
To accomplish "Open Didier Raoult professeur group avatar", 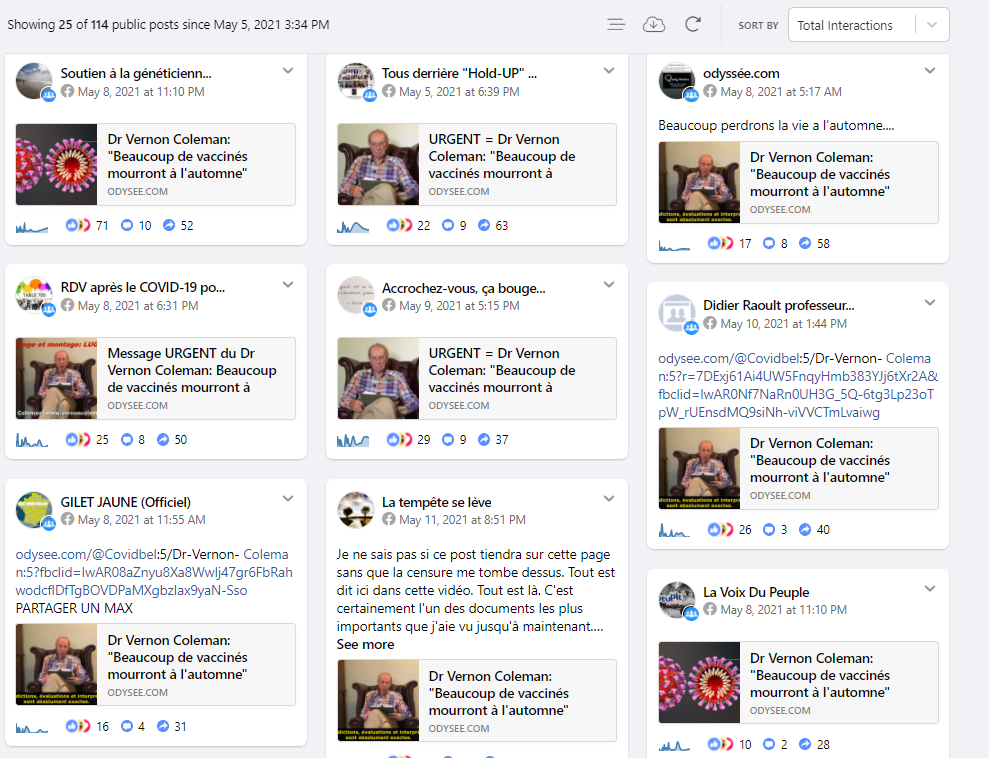I will tap(677, 313).
